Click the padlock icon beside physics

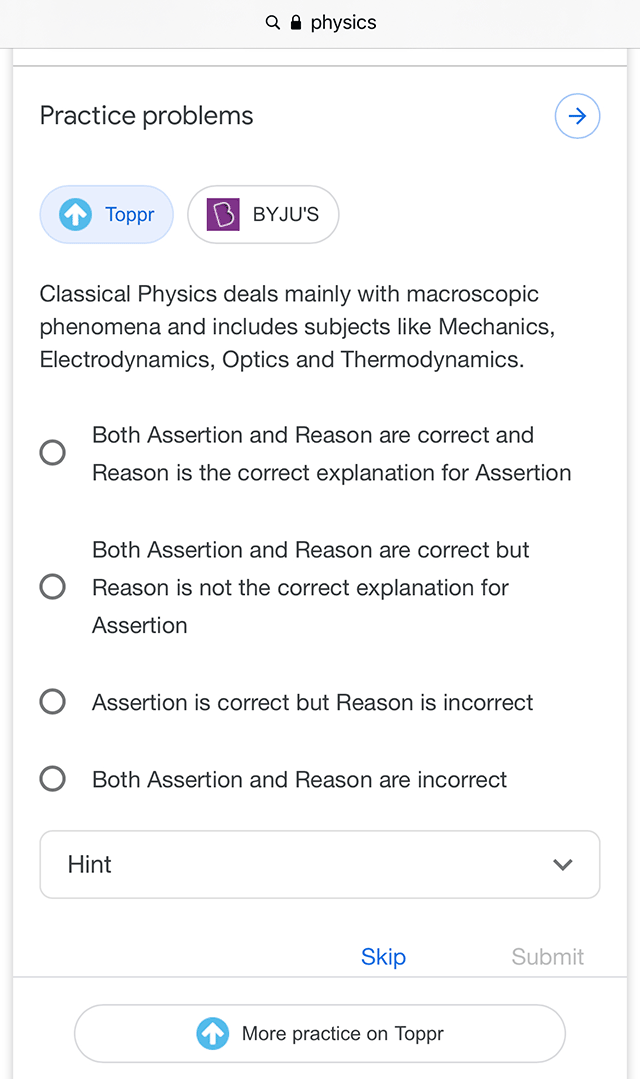tap(296, 23)
